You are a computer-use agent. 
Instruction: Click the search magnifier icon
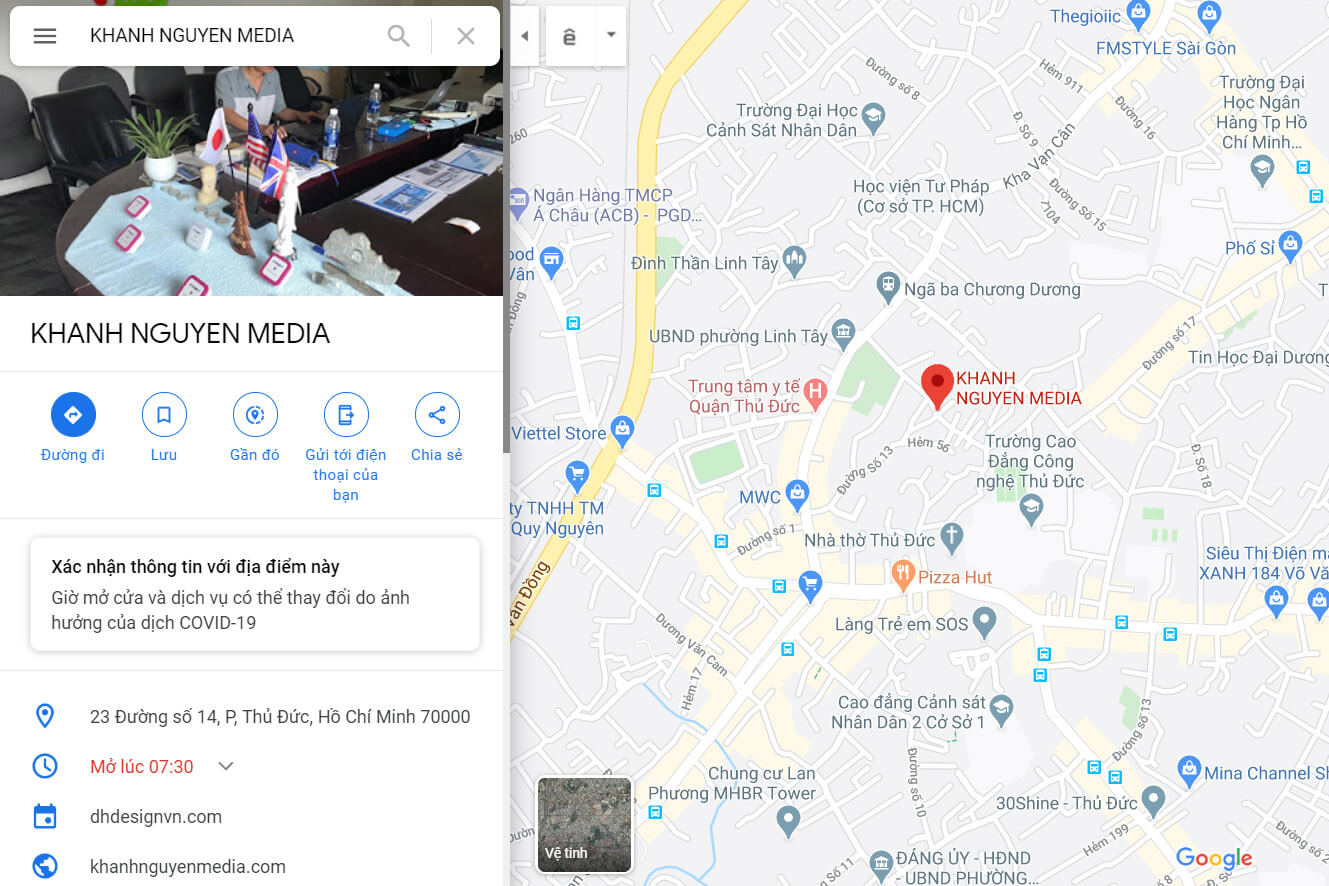coord(399,36)
